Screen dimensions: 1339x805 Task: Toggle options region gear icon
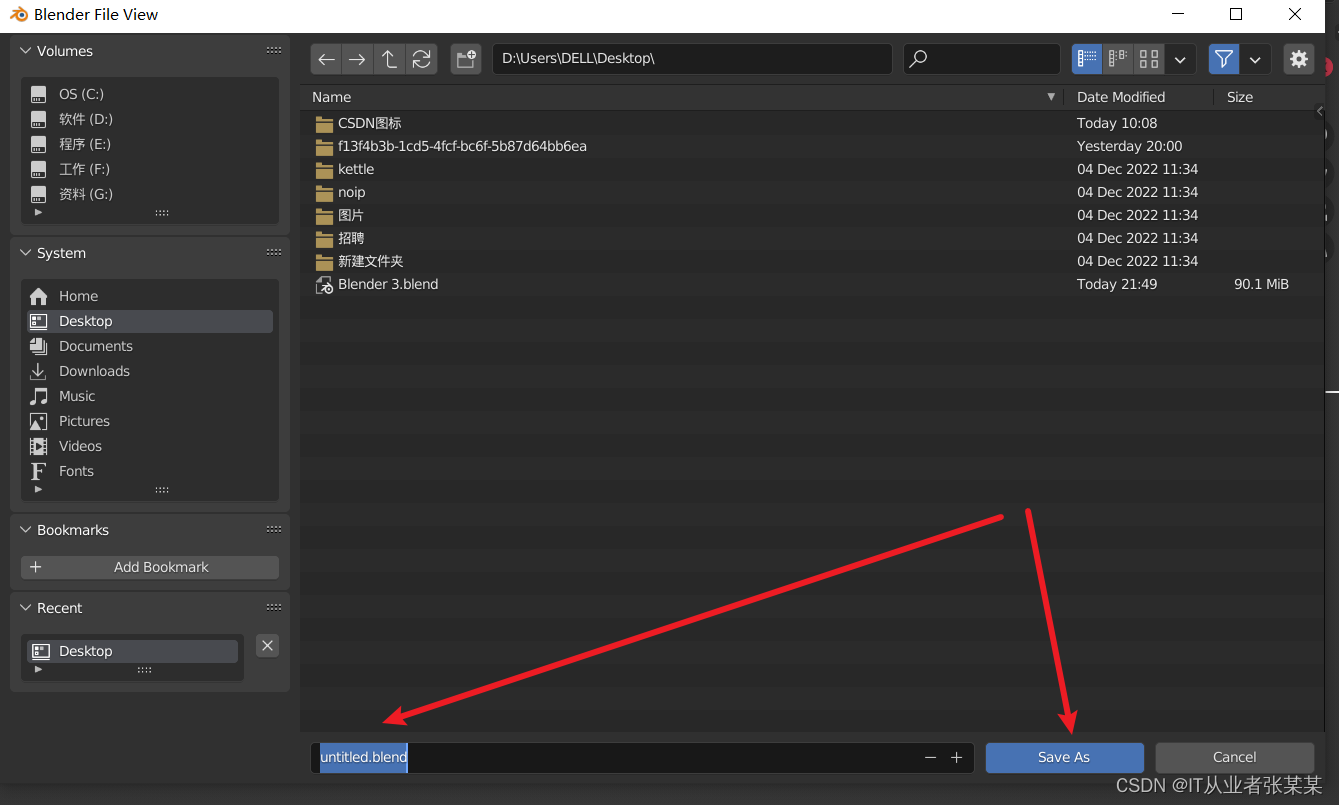(x=1299, y=59)
